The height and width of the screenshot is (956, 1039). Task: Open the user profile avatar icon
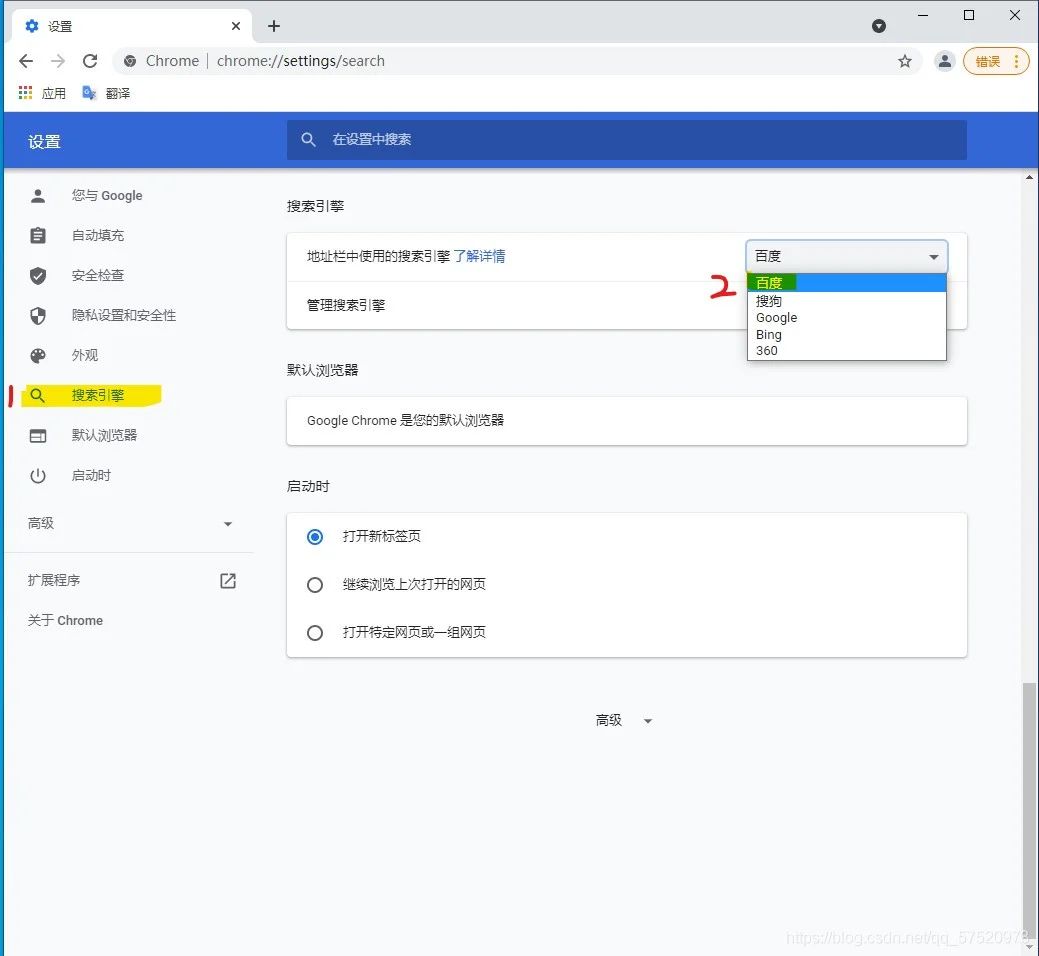(944, 62)
